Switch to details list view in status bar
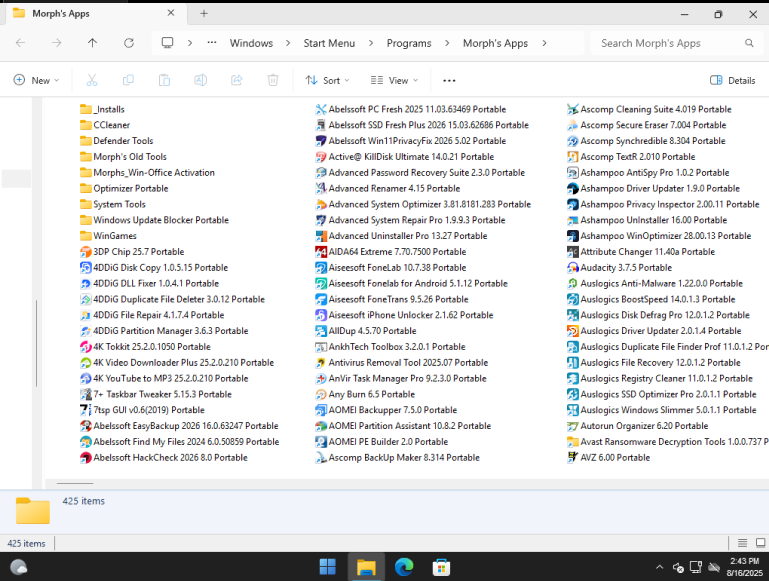Viewport: 769px width, 581px height. [x=743, y=543]
